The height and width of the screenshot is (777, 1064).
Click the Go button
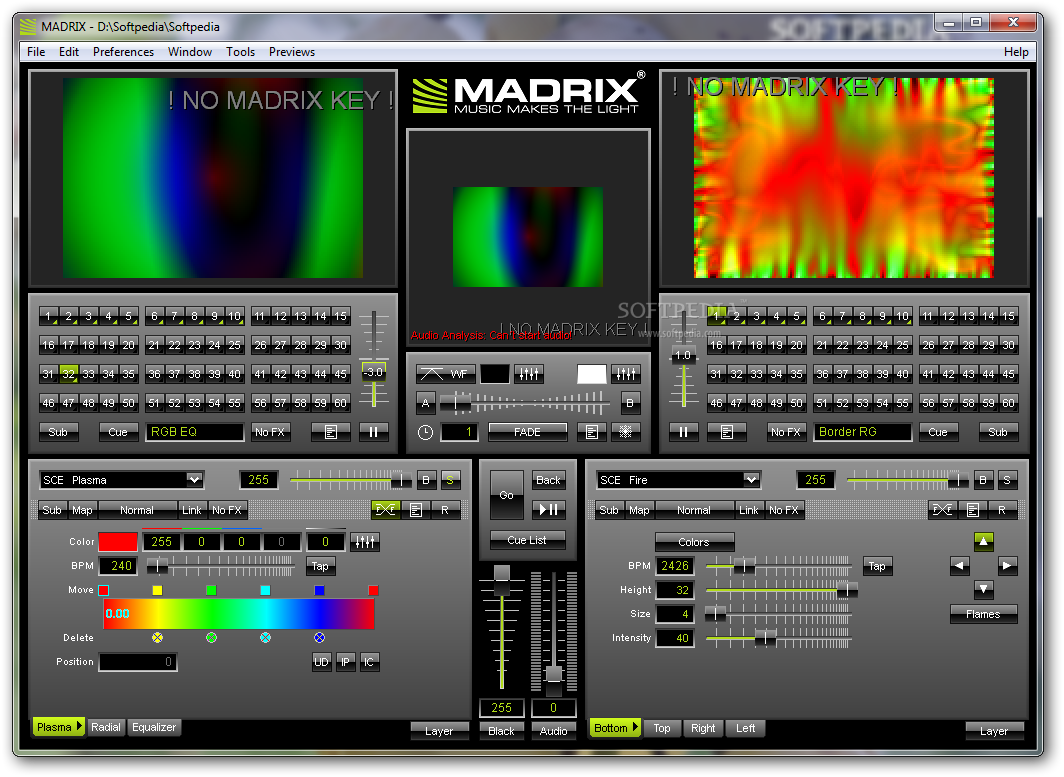click(507, 495)
